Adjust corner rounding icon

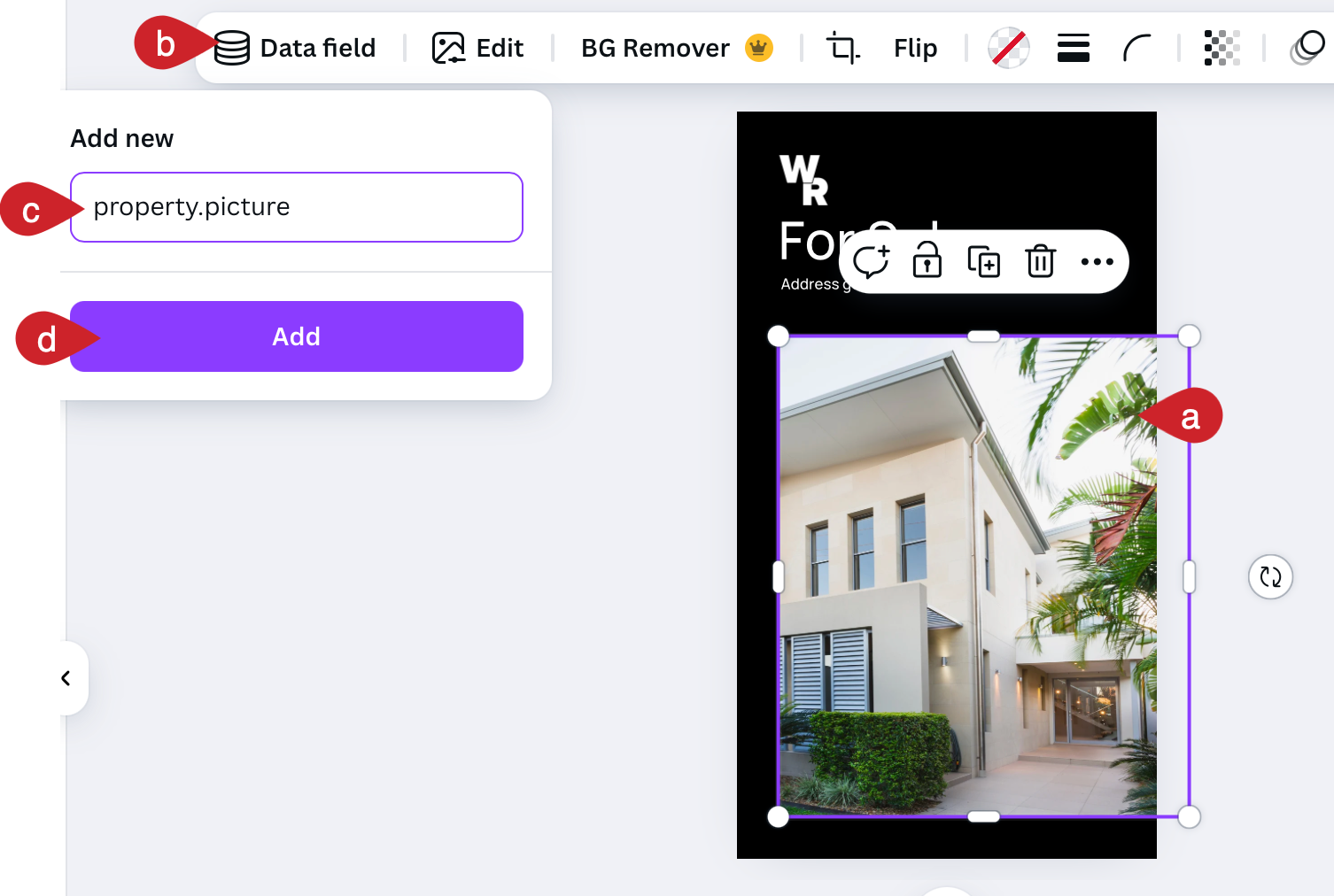[x=1137, y=48]
